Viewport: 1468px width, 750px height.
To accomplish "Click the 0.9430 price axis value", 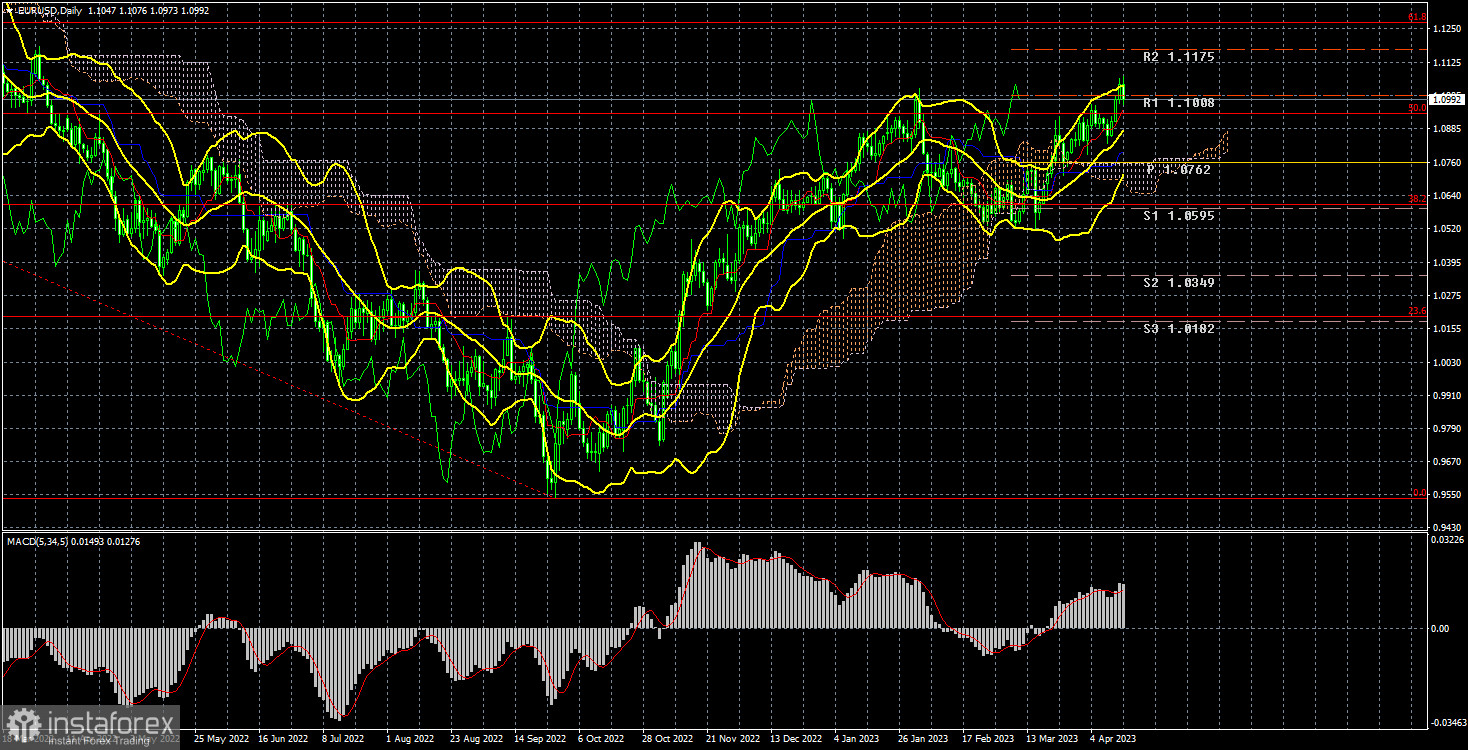I will (x=1446, y=528).
